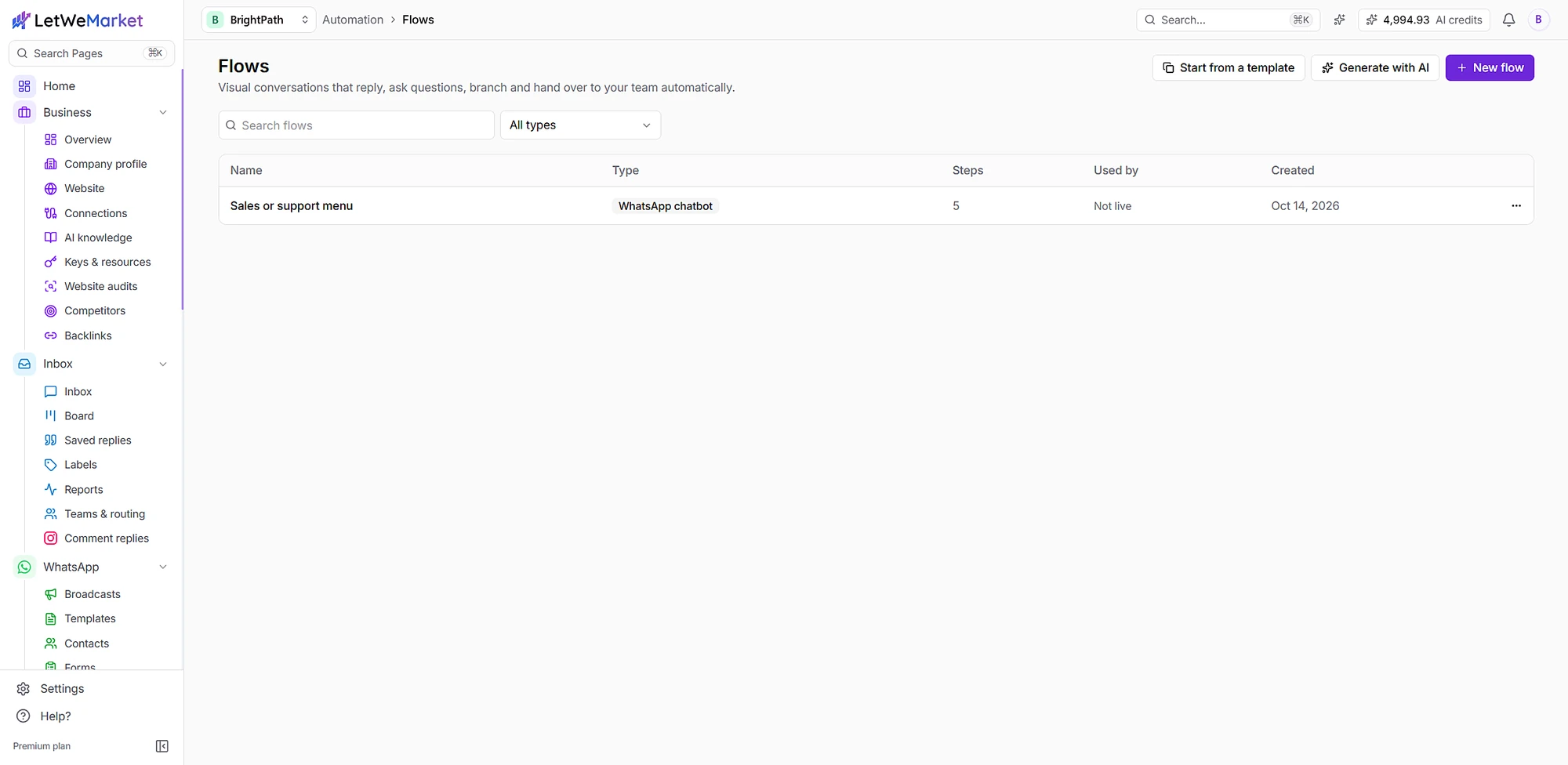Click the top Search... box
The width and height of the screenshot is (1568, 765).
[1228, 20]
